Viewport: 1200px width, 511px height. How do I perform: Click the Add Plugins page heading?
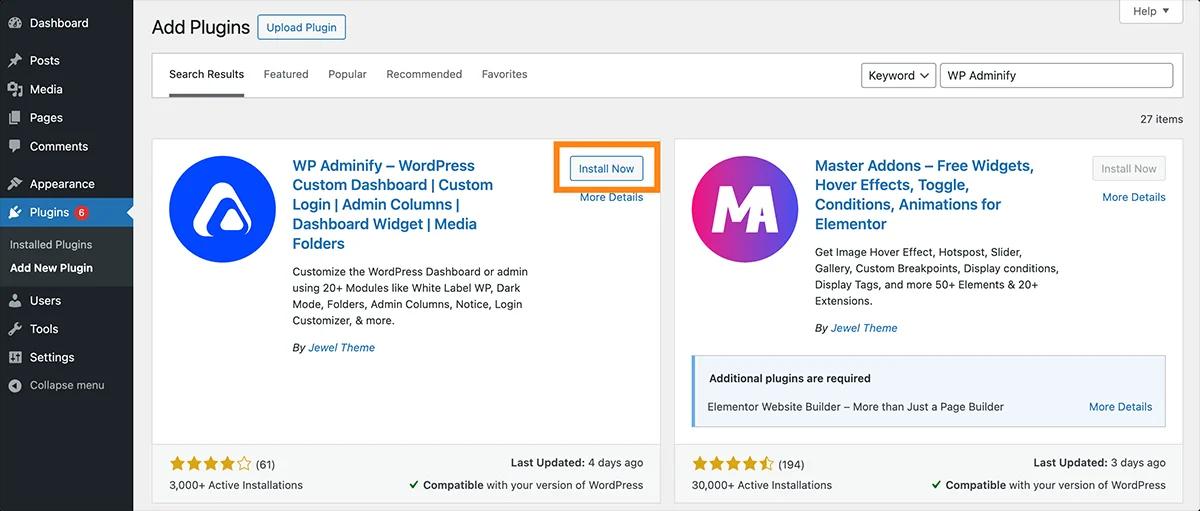click(201, 27)
